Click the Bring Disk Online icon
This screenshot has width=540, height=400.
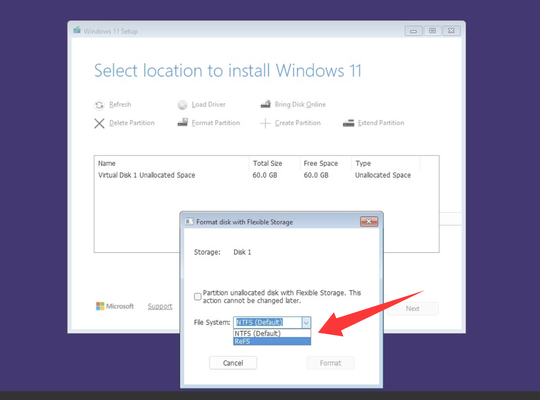(x=266, y=104)
